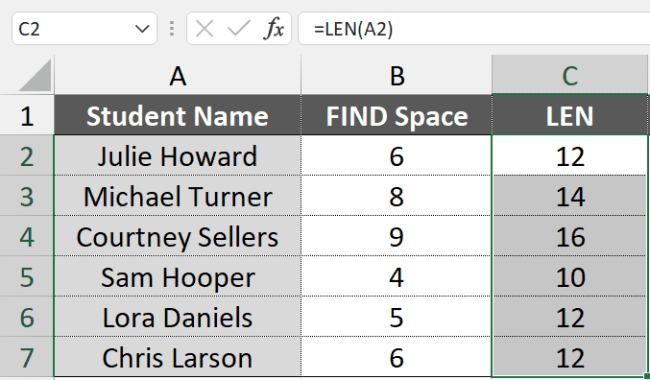
Task: Select cell containing Courtney Sellers
Action: pos(177,236)
